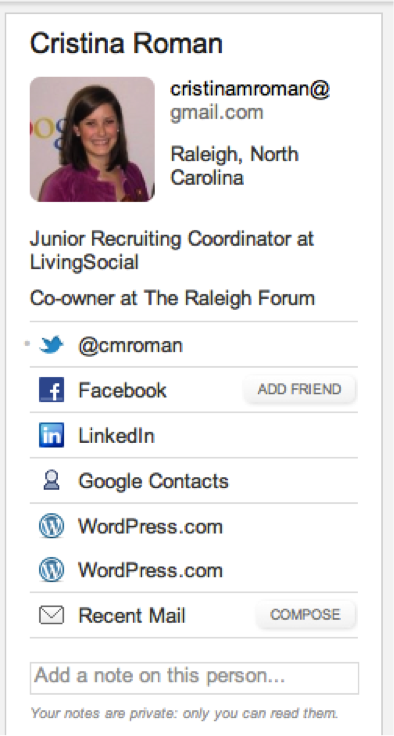The image size is (394, 736).
Task: Open the Google Contacts link text
Action: tap(153, 481)
